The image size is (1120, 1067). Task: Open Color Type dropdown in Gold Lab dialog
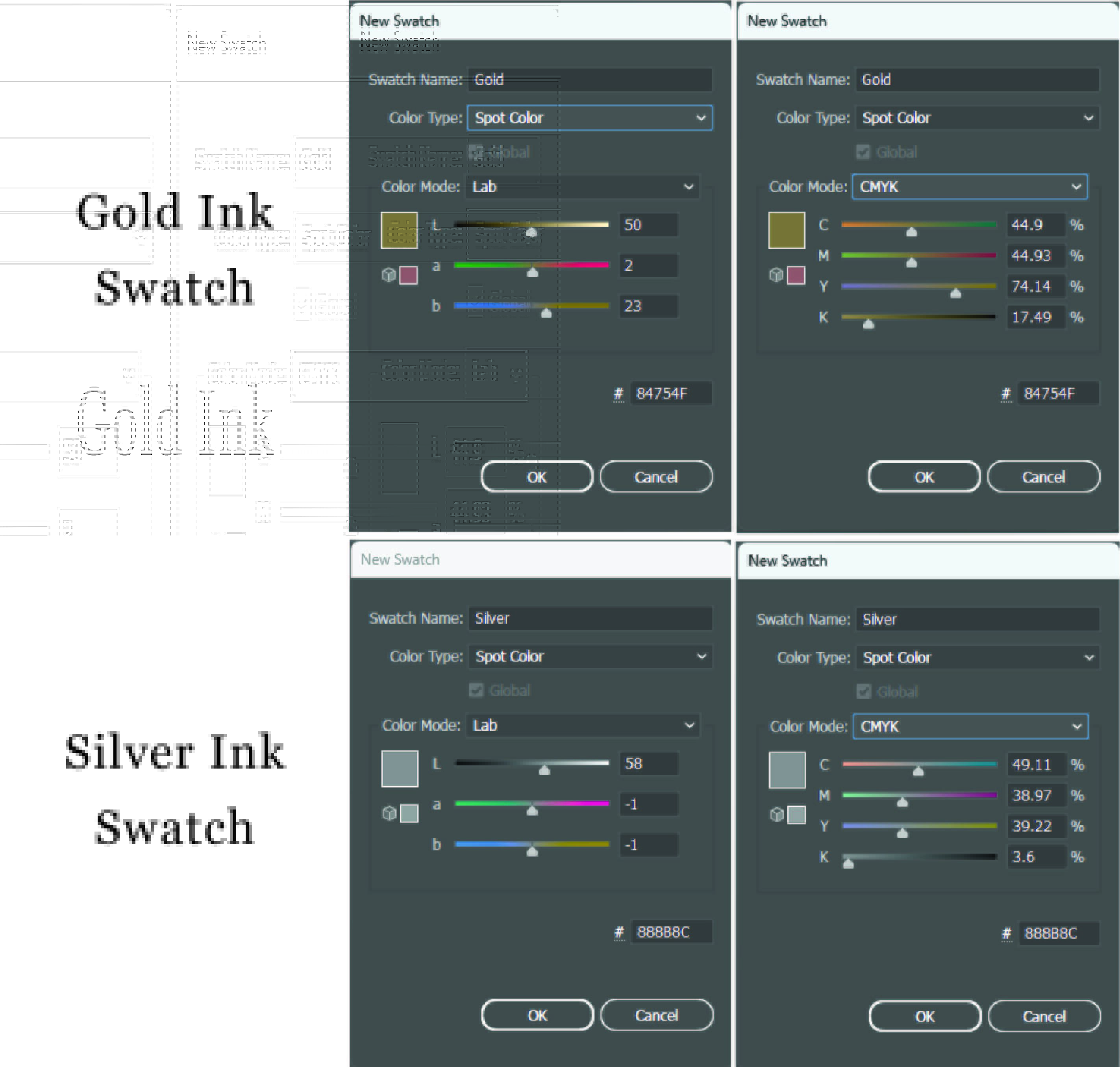590,118
